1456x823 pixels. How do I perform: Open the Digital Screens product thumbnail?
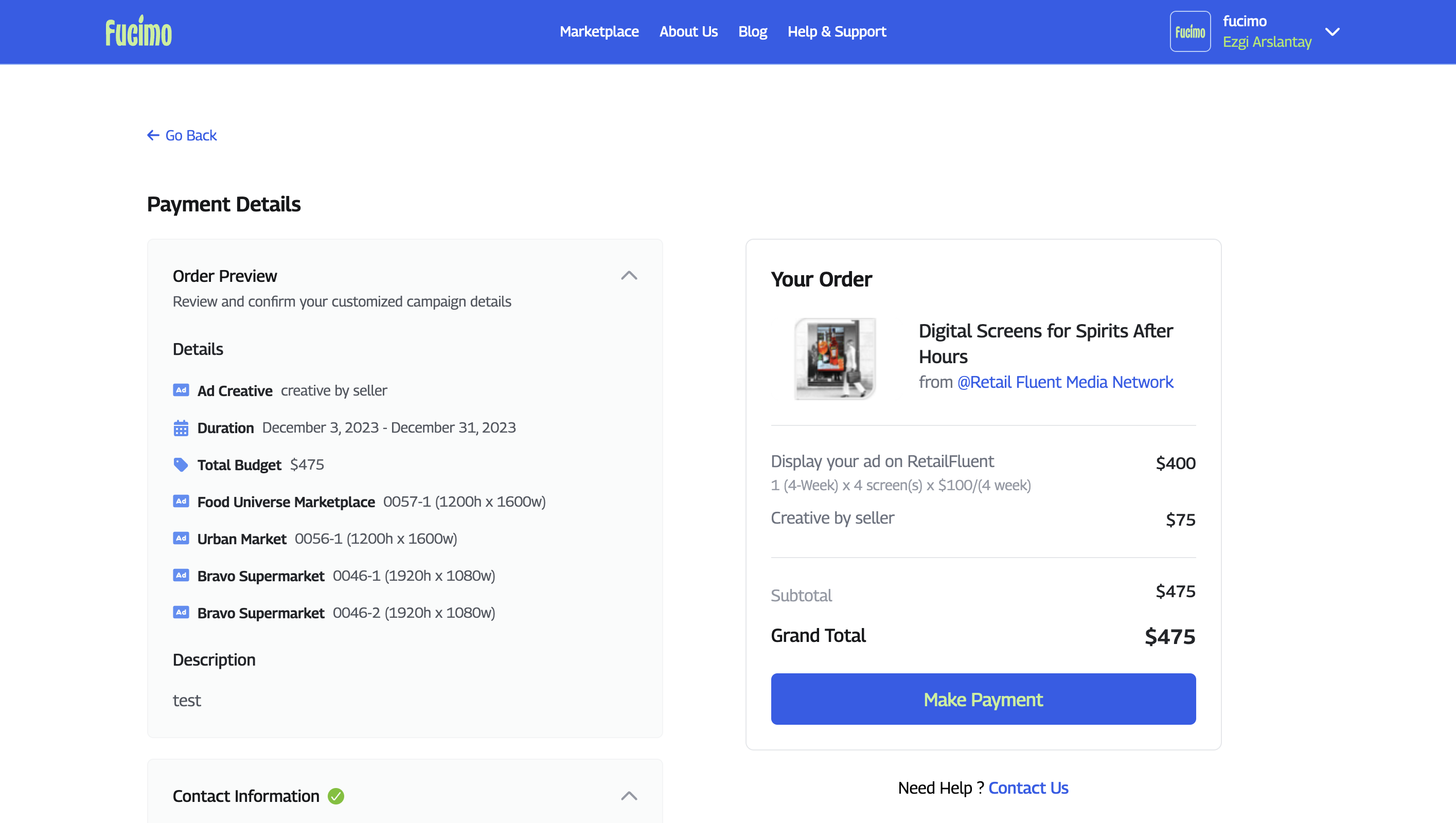click(835, 359)
